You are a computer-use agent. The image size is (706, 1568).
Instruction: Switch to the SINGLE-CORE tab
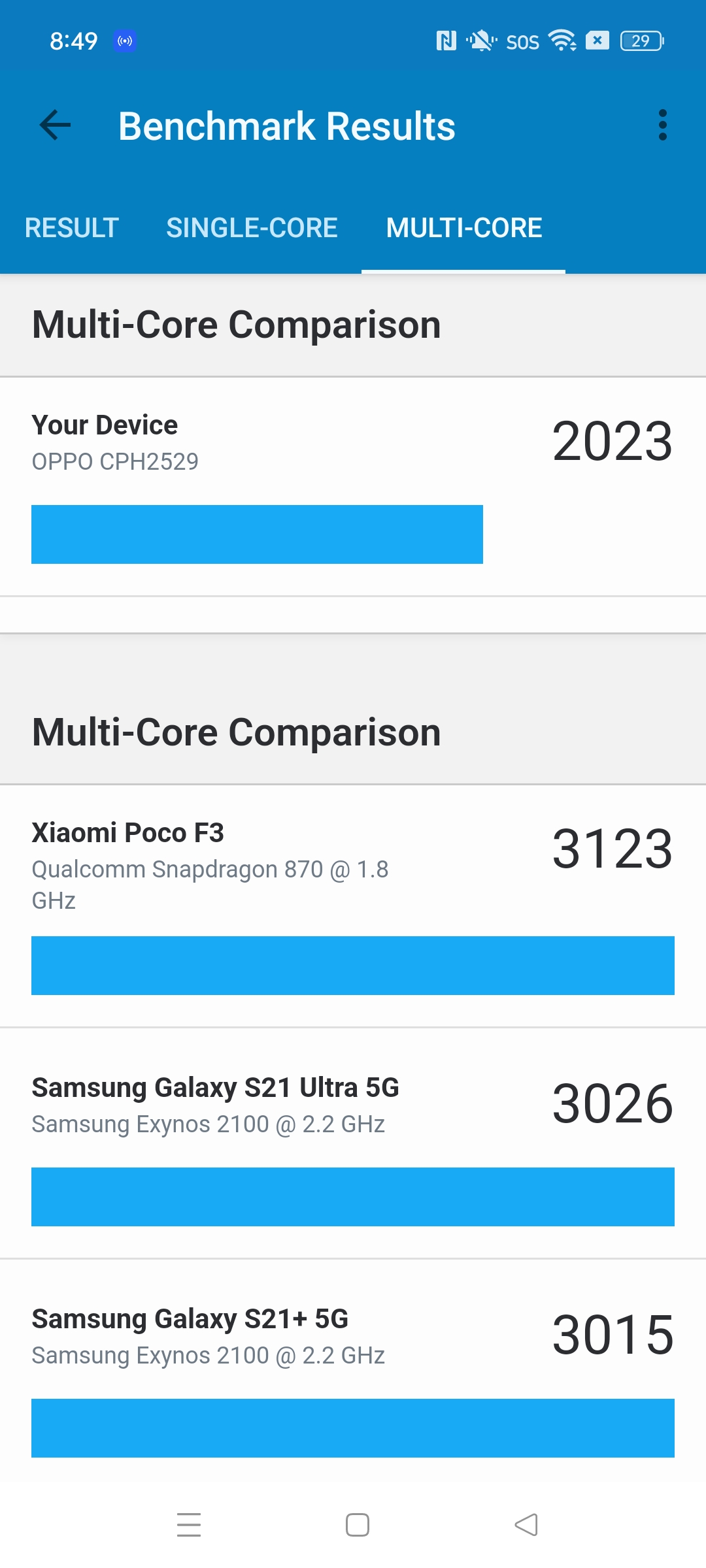[x=252, y=228]
